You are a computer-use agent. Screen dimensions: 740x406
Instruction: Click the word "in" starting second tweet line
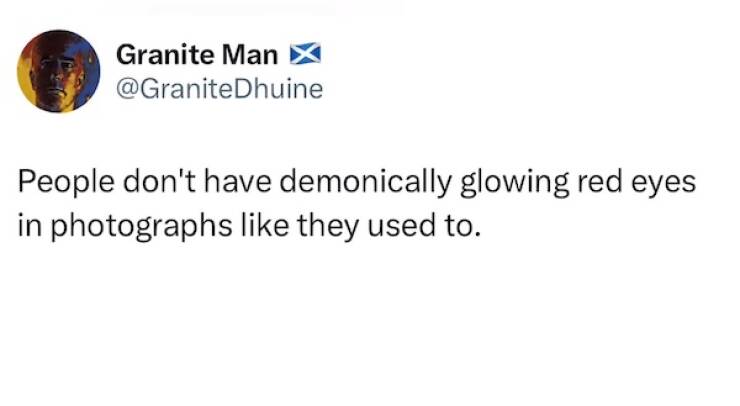tap(28, 226)
